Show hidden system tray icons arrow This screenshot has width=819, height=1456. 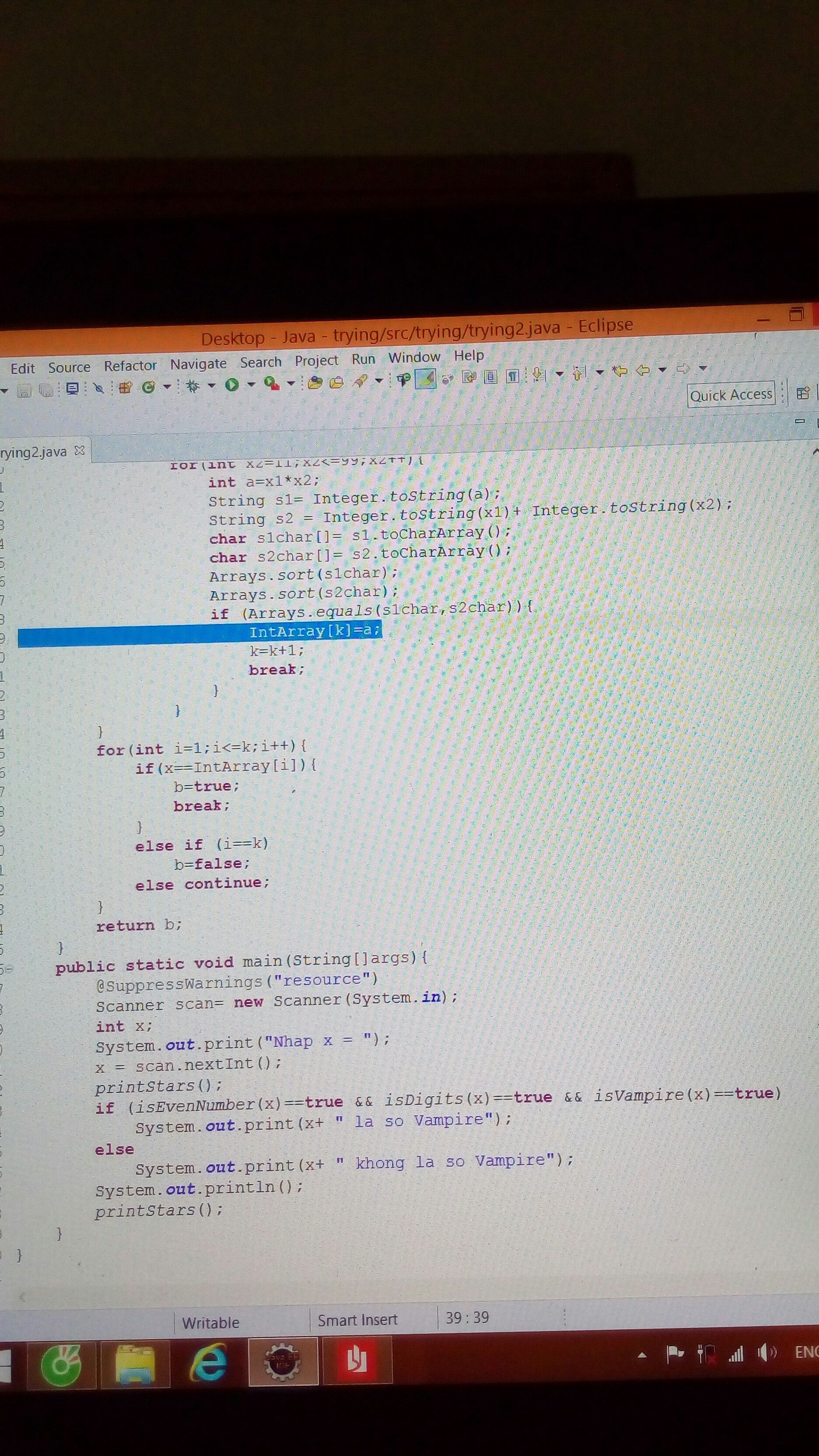[642, 1355]
